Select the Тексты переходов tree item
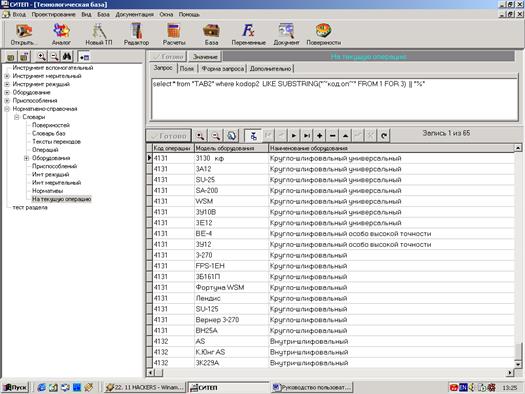Image resolution: width=525 pixels, height=394 pixels. click(x=56, y=142)
